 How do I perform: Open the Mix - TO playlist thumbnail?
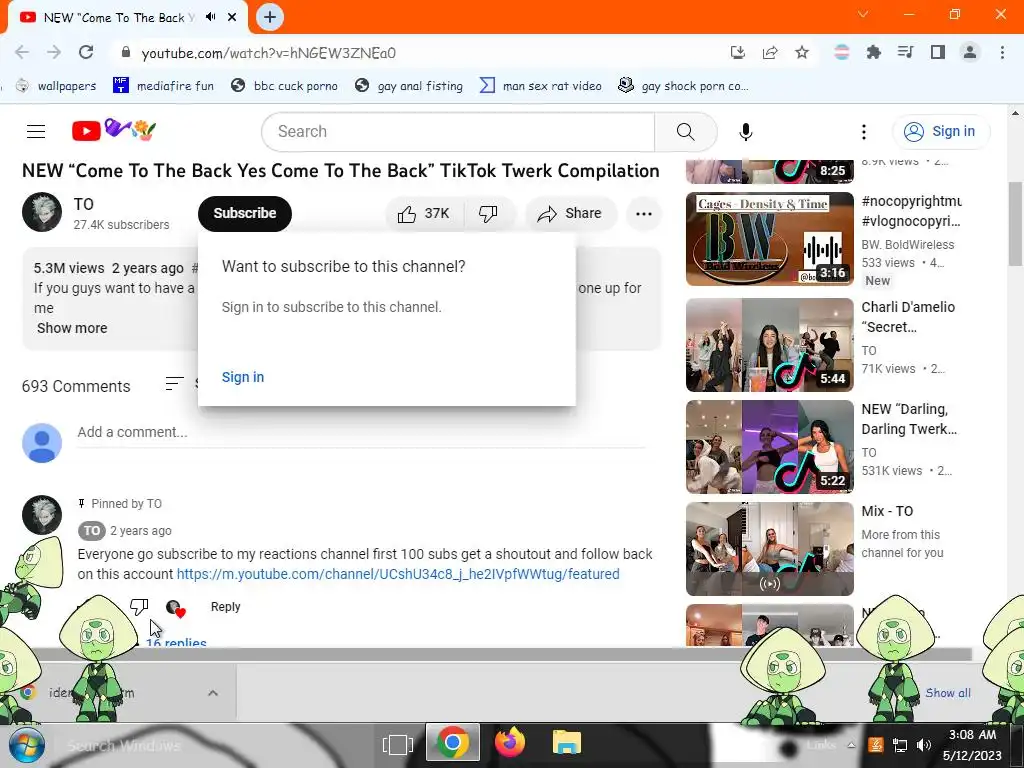(x=769, y=549)
